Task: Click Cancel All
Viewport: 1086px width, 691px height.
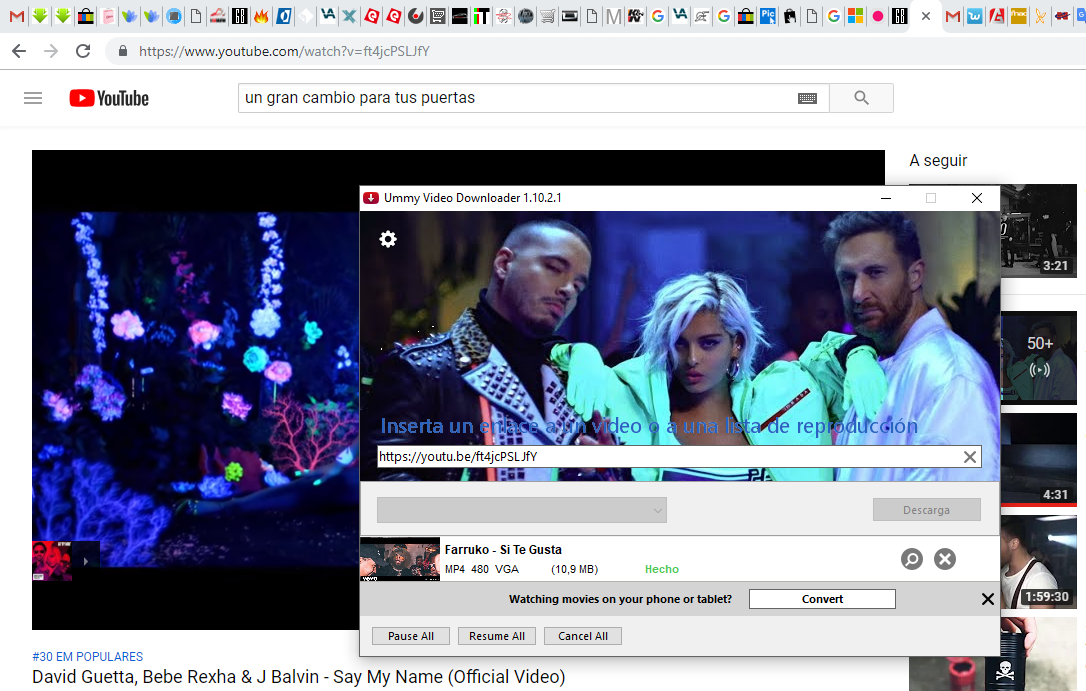Action: (x=582, y=636)
